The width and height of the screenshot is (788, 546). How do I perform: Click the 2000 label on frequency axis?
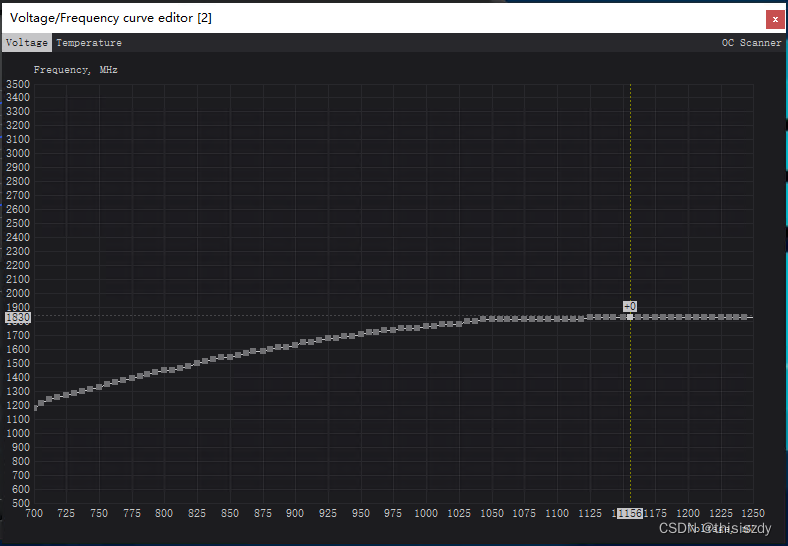[18, 293]
